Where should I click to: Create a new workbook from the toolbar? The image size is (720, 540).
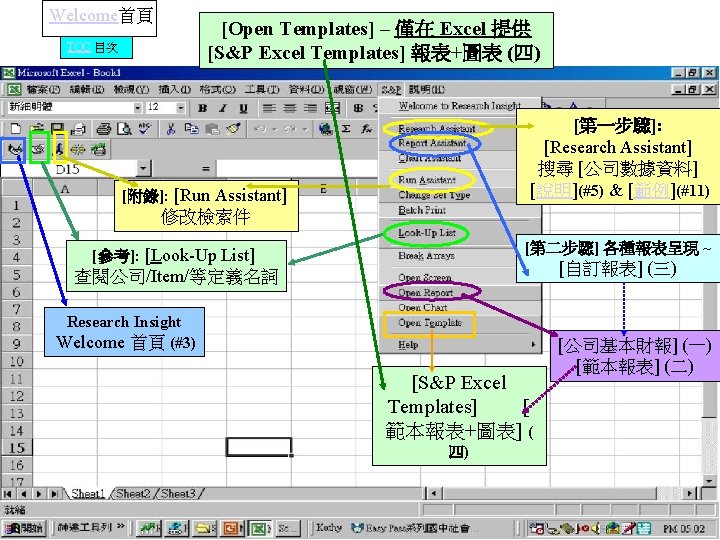coord(15,129)
